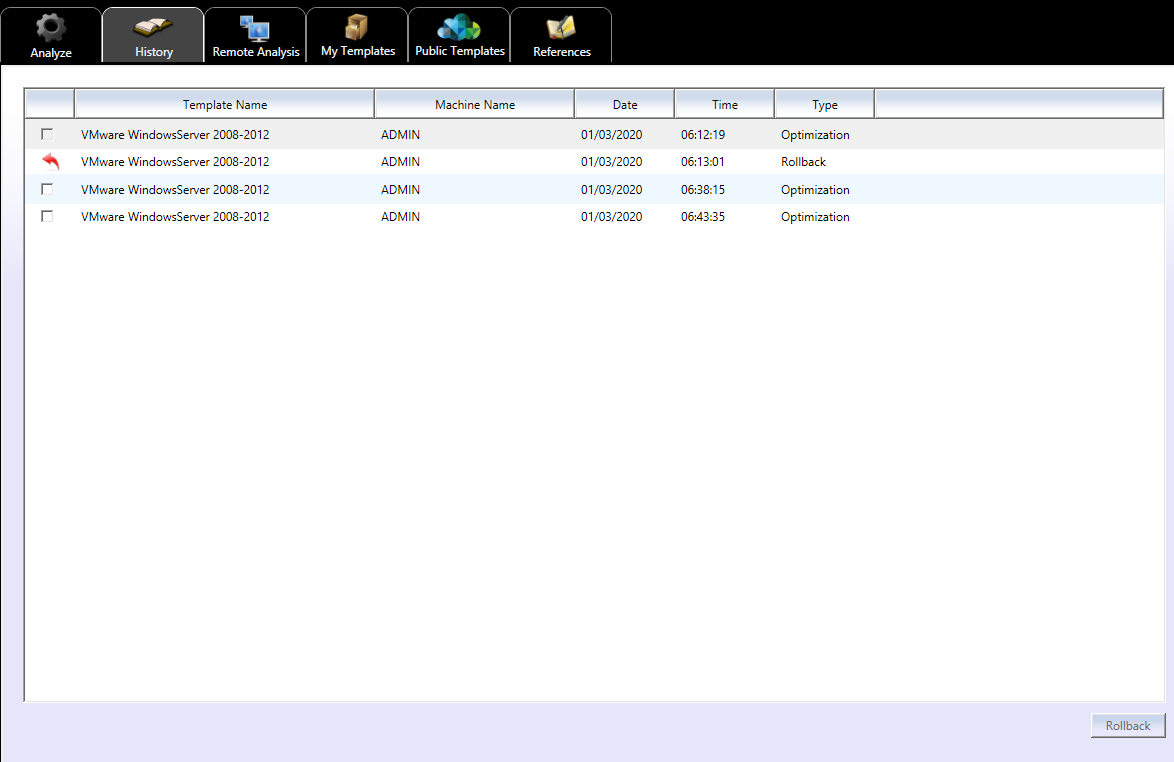
Task: Select template name in Rollback row
Action: coord(175,162)
